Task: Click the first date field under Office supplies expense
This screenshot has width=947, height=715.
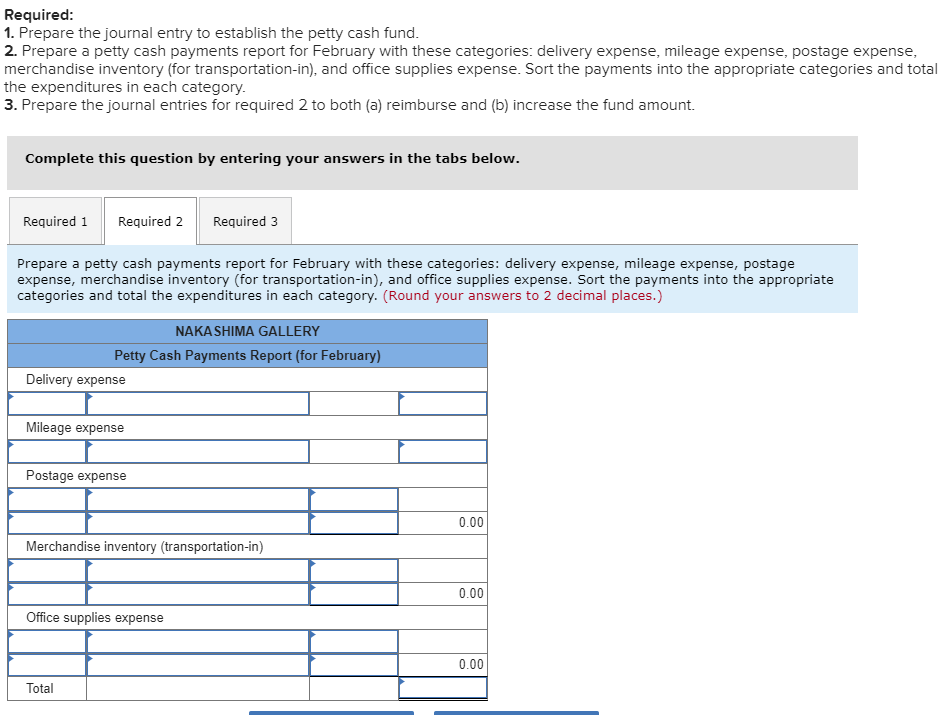Action: [47, 641]
